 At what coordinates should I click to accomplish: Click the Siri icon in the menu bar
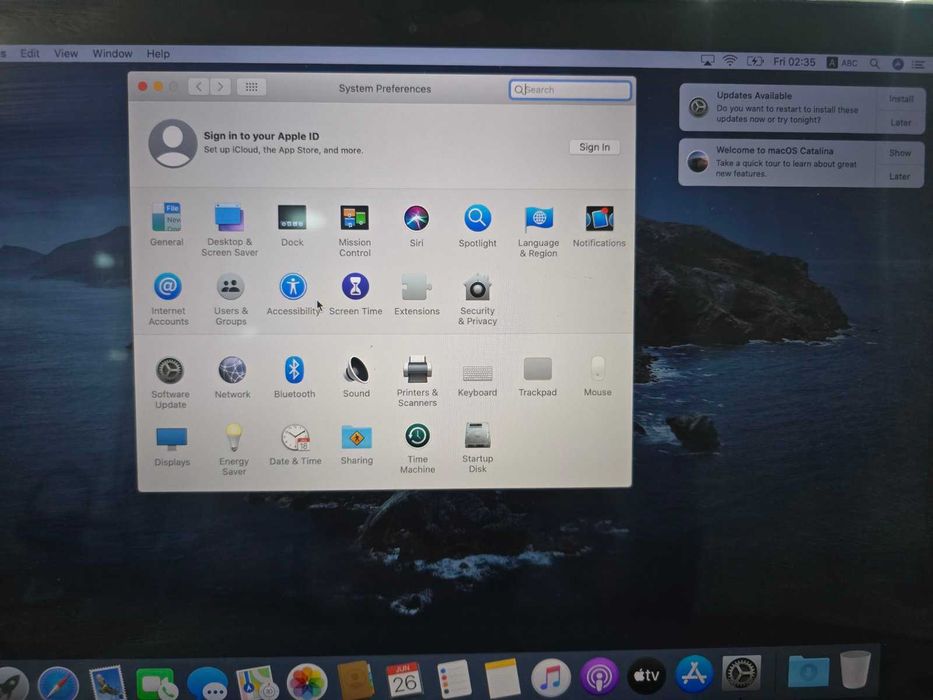[898, 64]
